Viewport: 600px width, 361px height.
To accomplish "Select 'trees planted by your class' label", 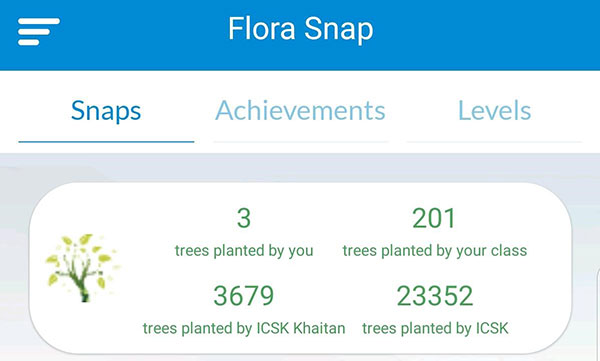I will click(435, 251).
